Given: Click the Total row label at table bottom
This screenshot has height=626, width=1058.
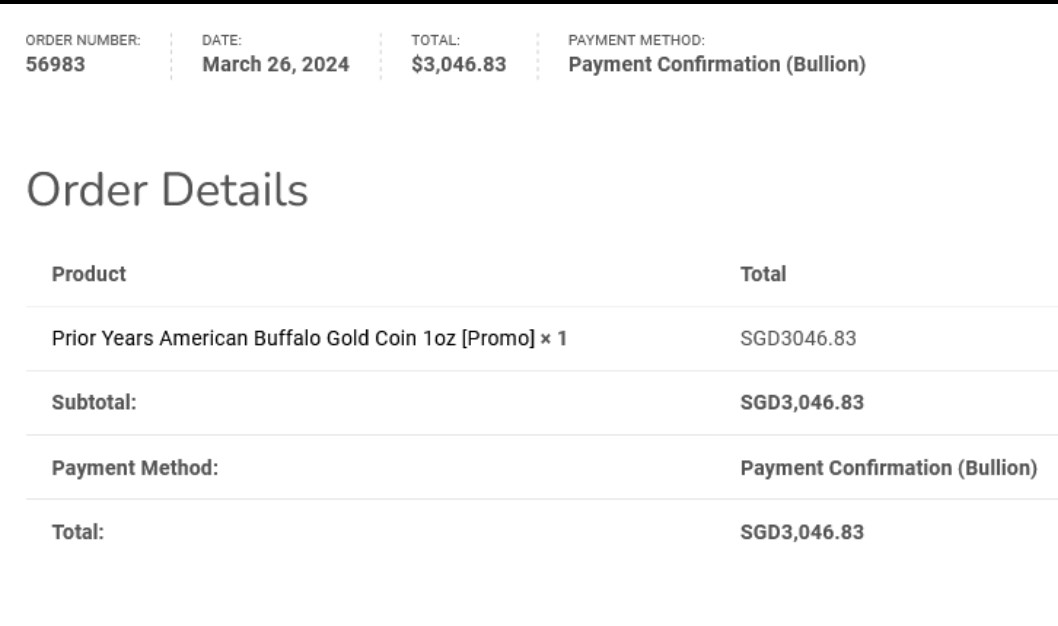Looking at the screenshot, I should click(78, 532).
